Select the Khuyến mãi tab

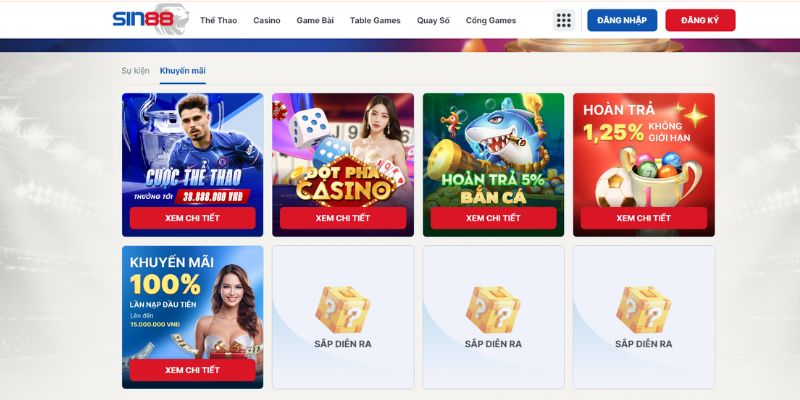click(x=183, y=71)
